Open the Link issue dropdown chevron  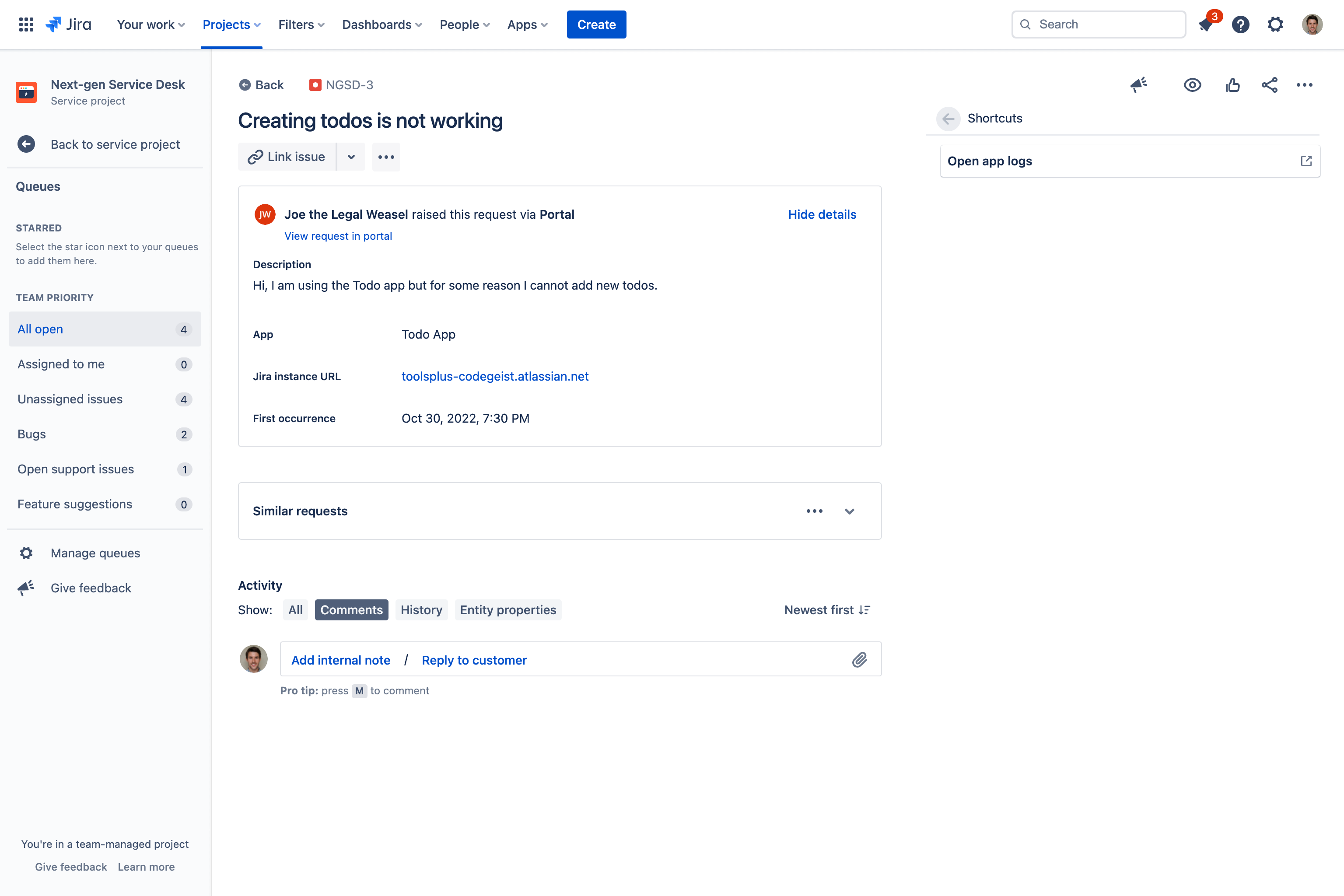pos(351,157)
